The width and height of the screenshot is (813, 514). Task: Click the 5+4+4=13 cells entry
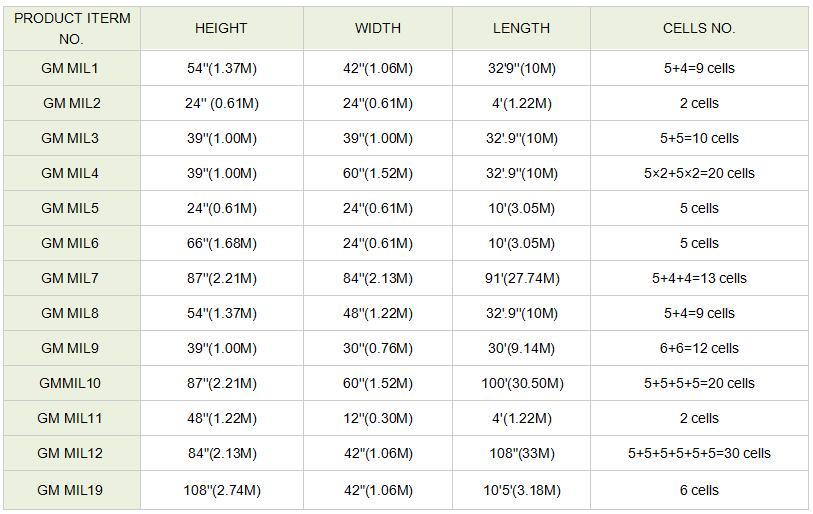699,278
